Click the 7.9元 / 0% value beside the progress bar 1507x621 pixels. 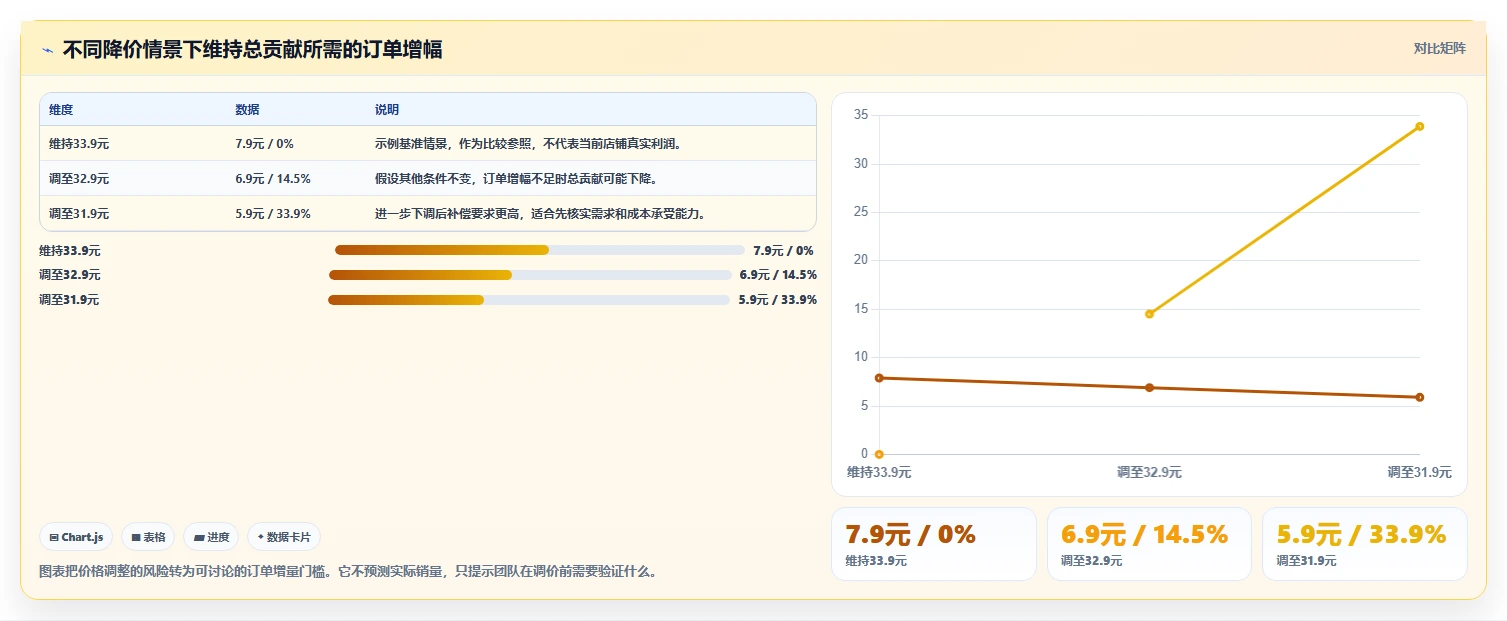pos(784,251)
